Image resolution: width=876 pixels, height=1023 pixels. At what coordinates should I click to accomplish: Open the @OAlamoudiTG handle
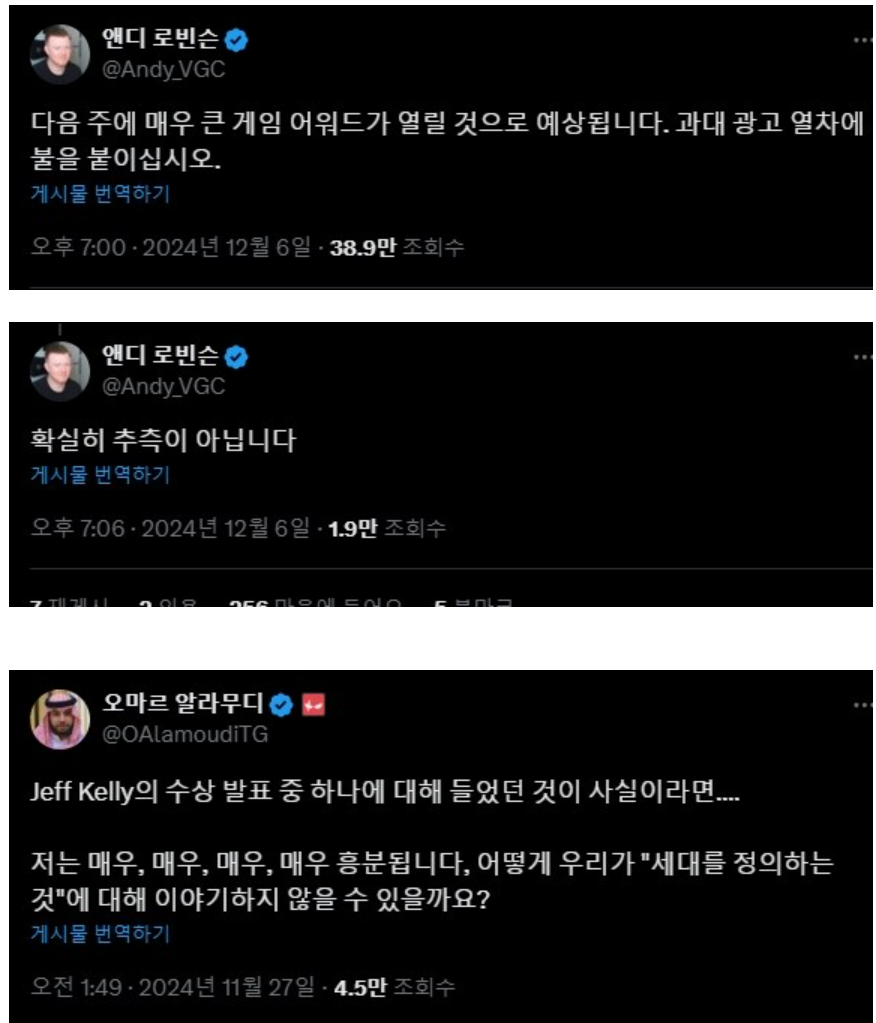pos(185,735)
